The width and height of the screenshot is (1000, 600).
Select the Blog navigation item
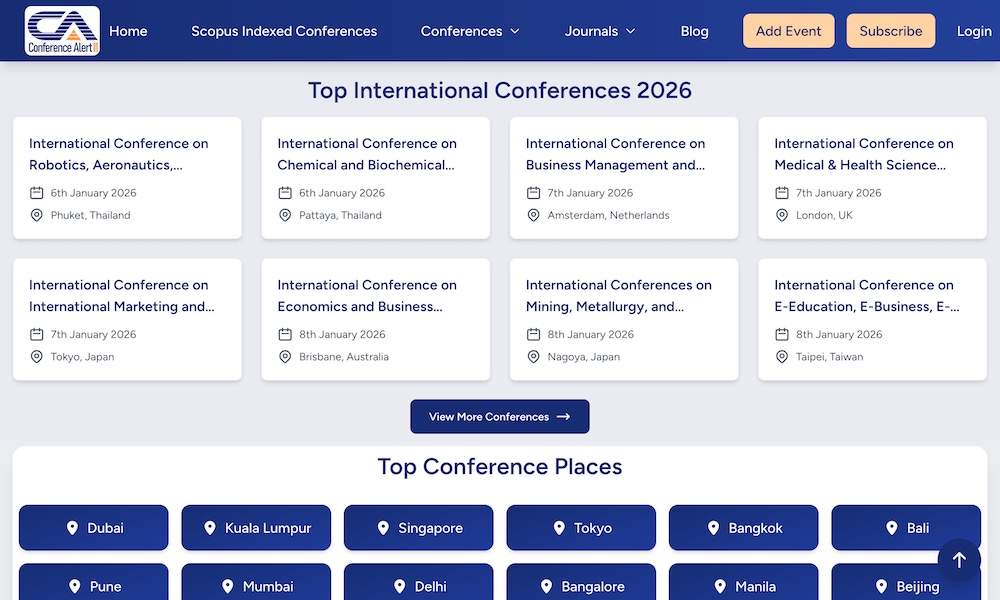(694, 31)
